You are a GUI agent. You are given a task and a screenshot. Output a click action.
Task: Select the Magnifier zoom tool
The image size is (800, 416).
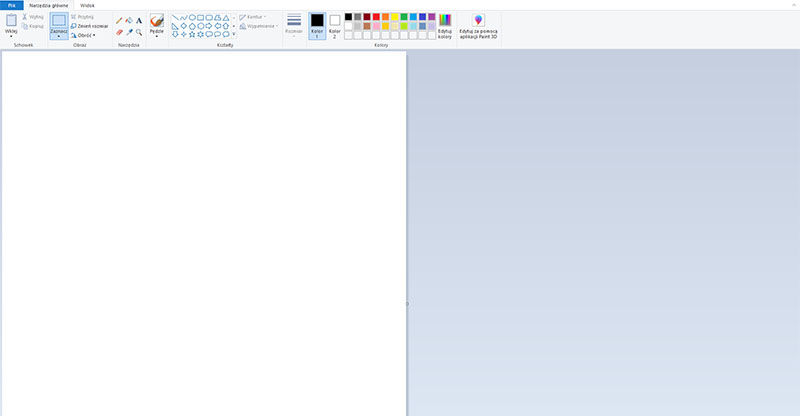139,32
